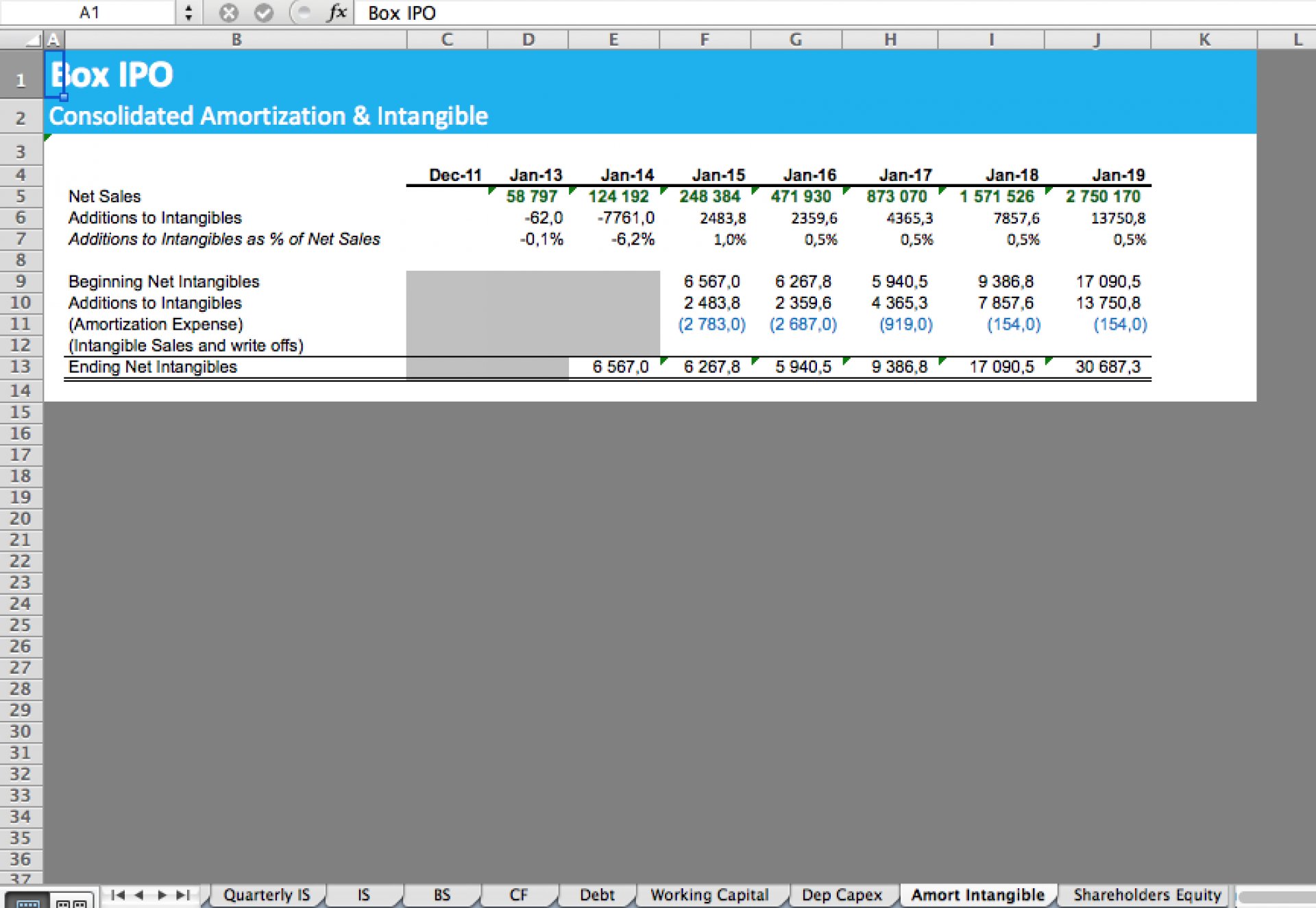This screenshot has width=1316, height=908.
Task: Expand the Name Box stepper arrows
Action: (x=188, y=12)
